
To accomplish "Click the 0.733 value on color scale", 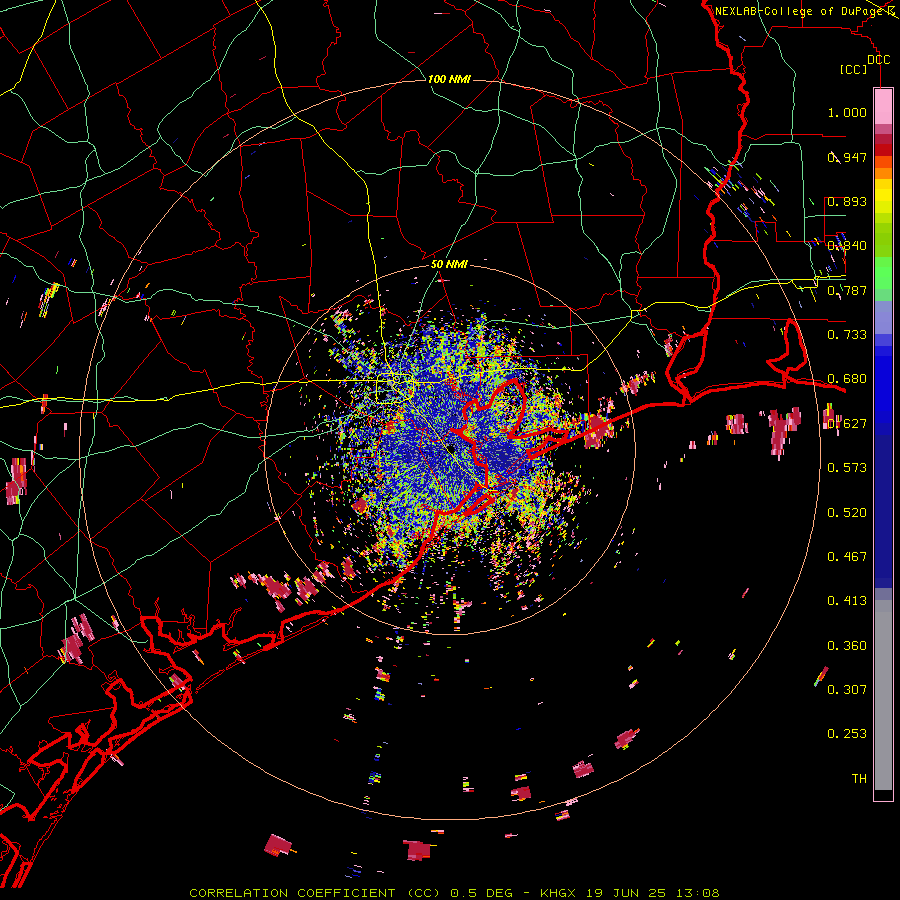I will (847, 335).
